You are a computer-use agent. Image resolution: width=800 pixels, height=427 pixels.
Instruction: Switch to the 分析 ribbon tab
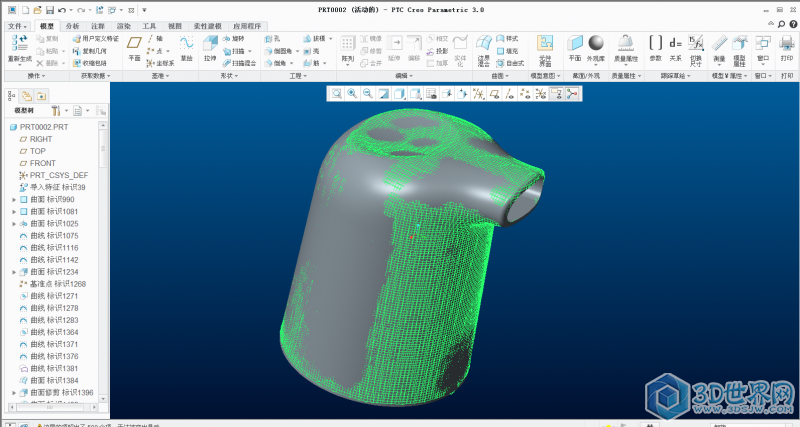click(x=72, y=26)
